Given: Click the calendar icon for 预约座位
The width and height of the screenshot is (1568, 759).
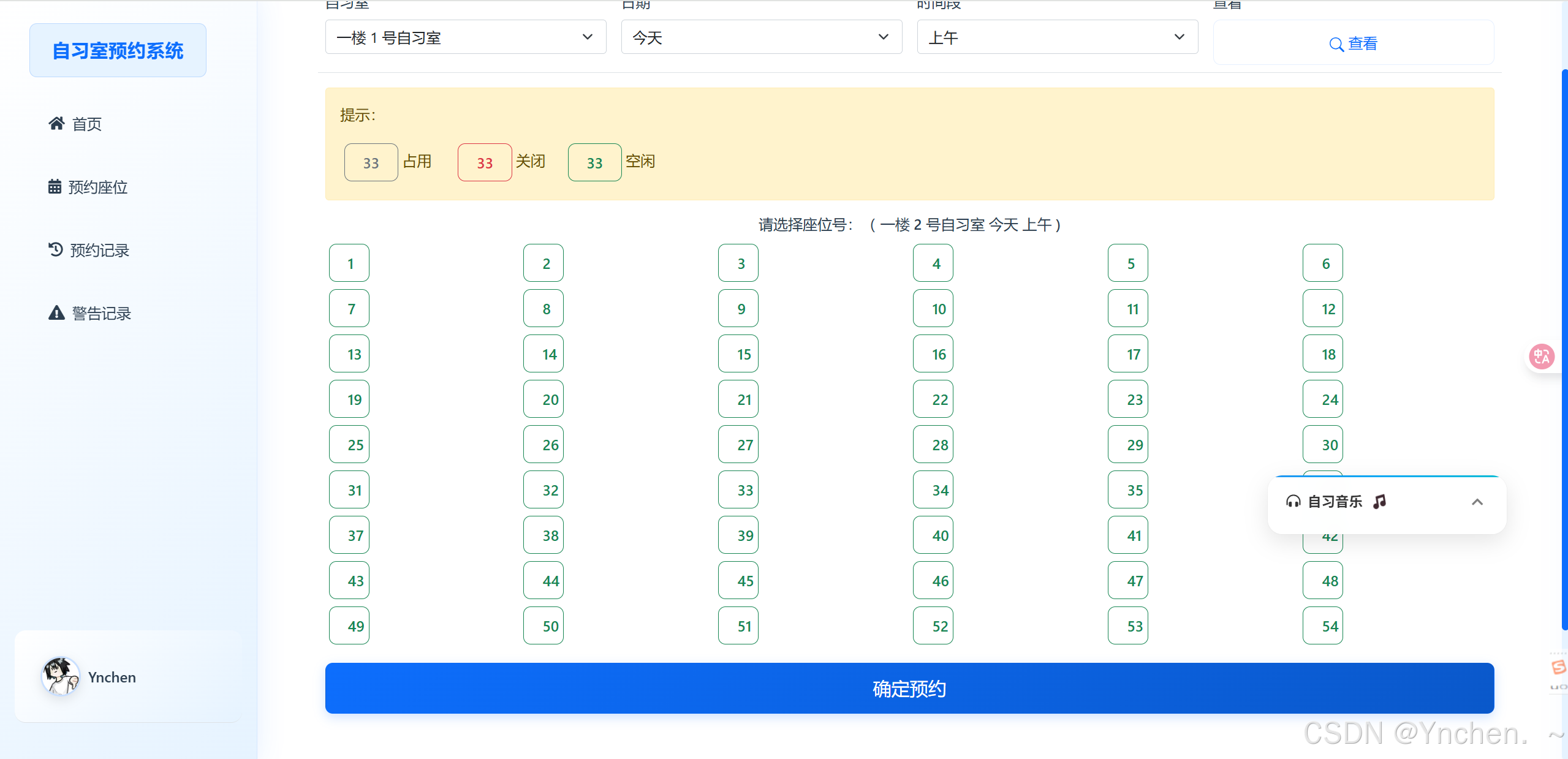Looking at the screenshot, I should pos(55,186).
